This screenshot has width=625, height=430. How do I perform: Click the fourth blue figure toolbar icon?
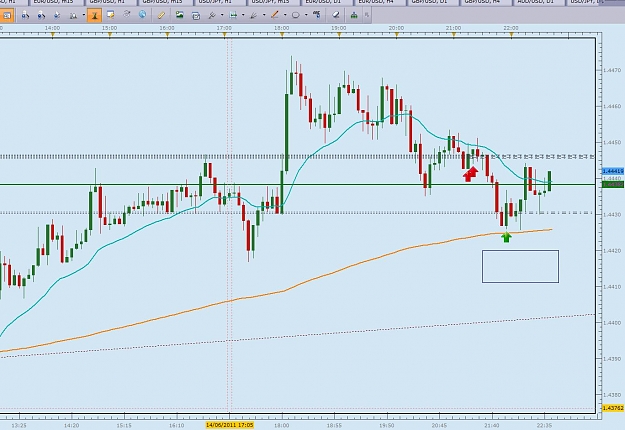57,16
